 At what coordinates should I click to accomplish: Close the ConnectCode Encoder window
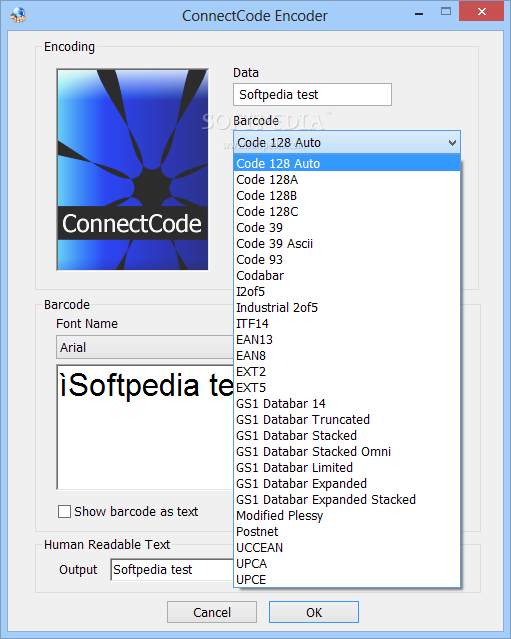pyautogui.click(x=482, y=11)
